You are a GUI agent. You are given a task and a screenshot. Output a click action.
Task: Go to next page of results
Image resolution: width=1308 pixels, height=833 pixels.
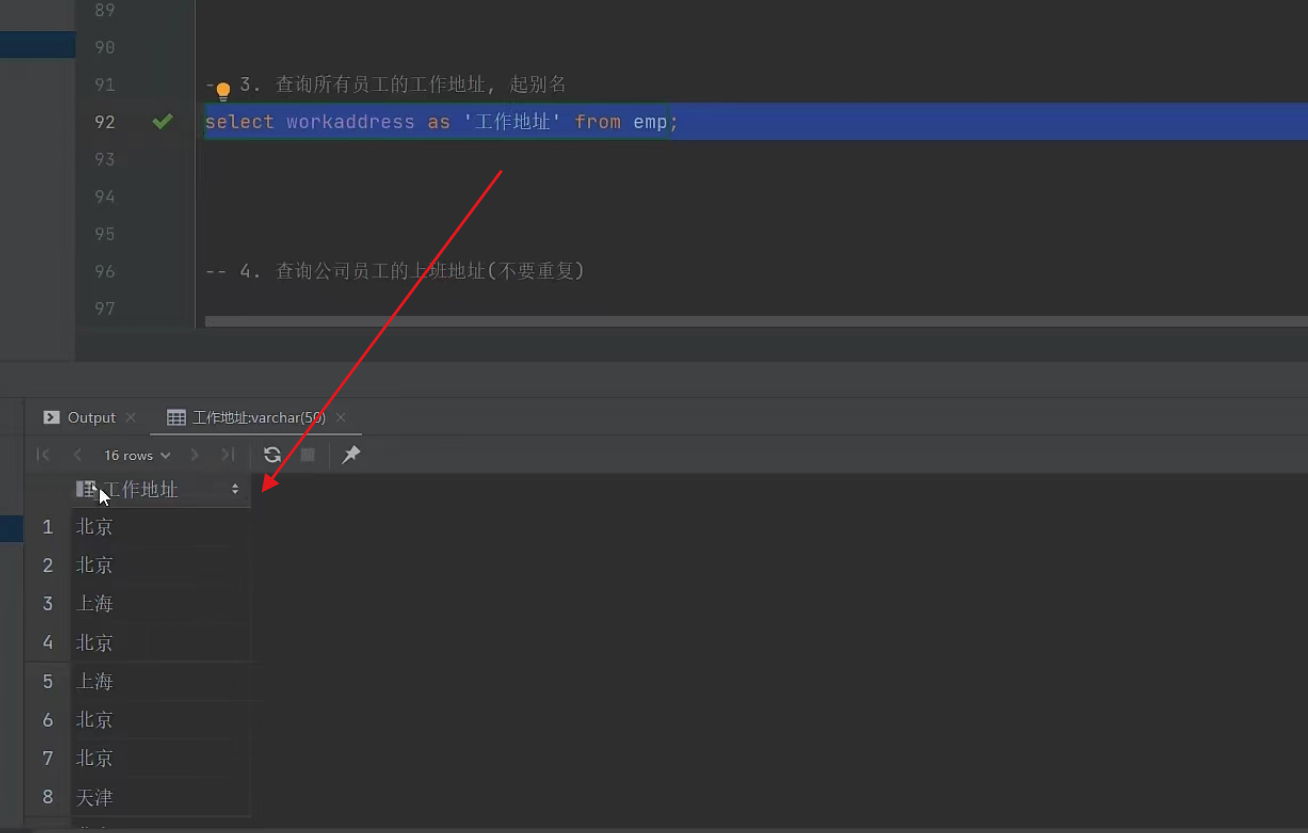tap(195, 455)
